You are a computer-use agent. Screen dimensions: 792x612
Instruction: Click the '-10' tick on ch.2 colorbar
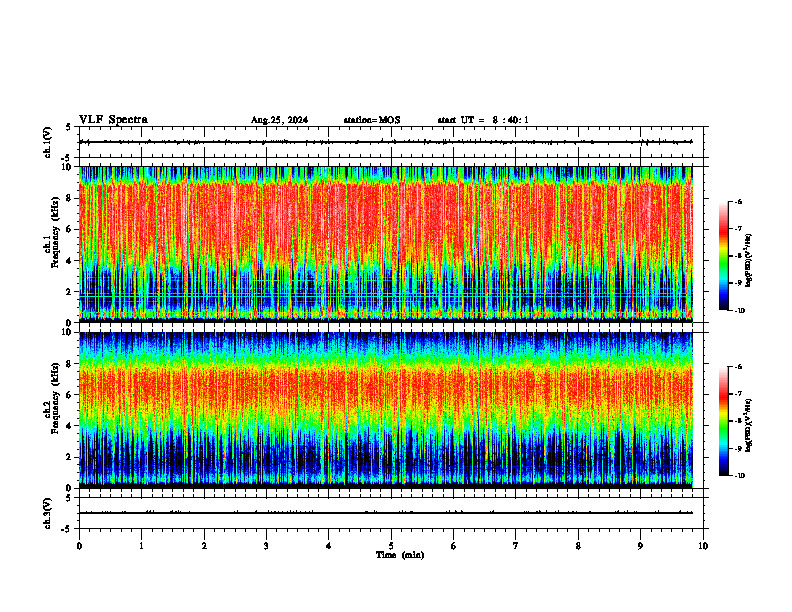pyautogui.click(x=740, y=476)
